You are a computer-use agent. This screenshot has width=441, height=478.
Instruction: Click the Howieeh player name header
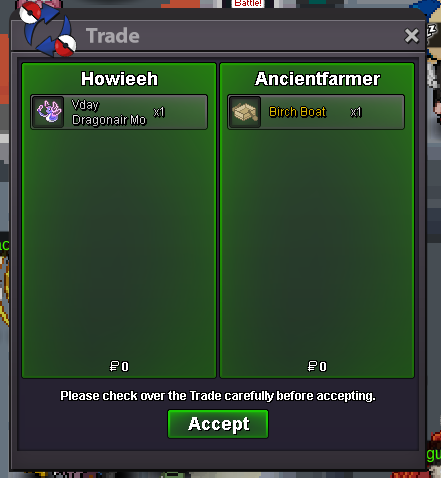point(119,79)
